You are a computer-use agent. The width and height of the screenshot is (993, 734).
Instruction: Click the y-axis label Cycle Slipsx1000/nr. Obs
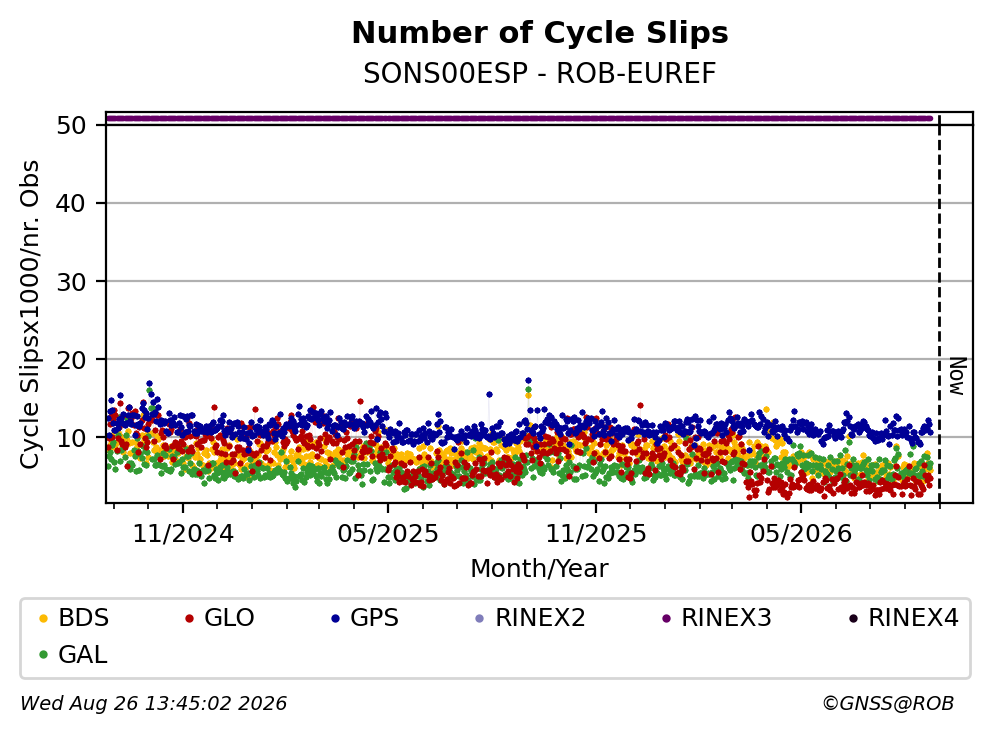(x=30, y=315)
